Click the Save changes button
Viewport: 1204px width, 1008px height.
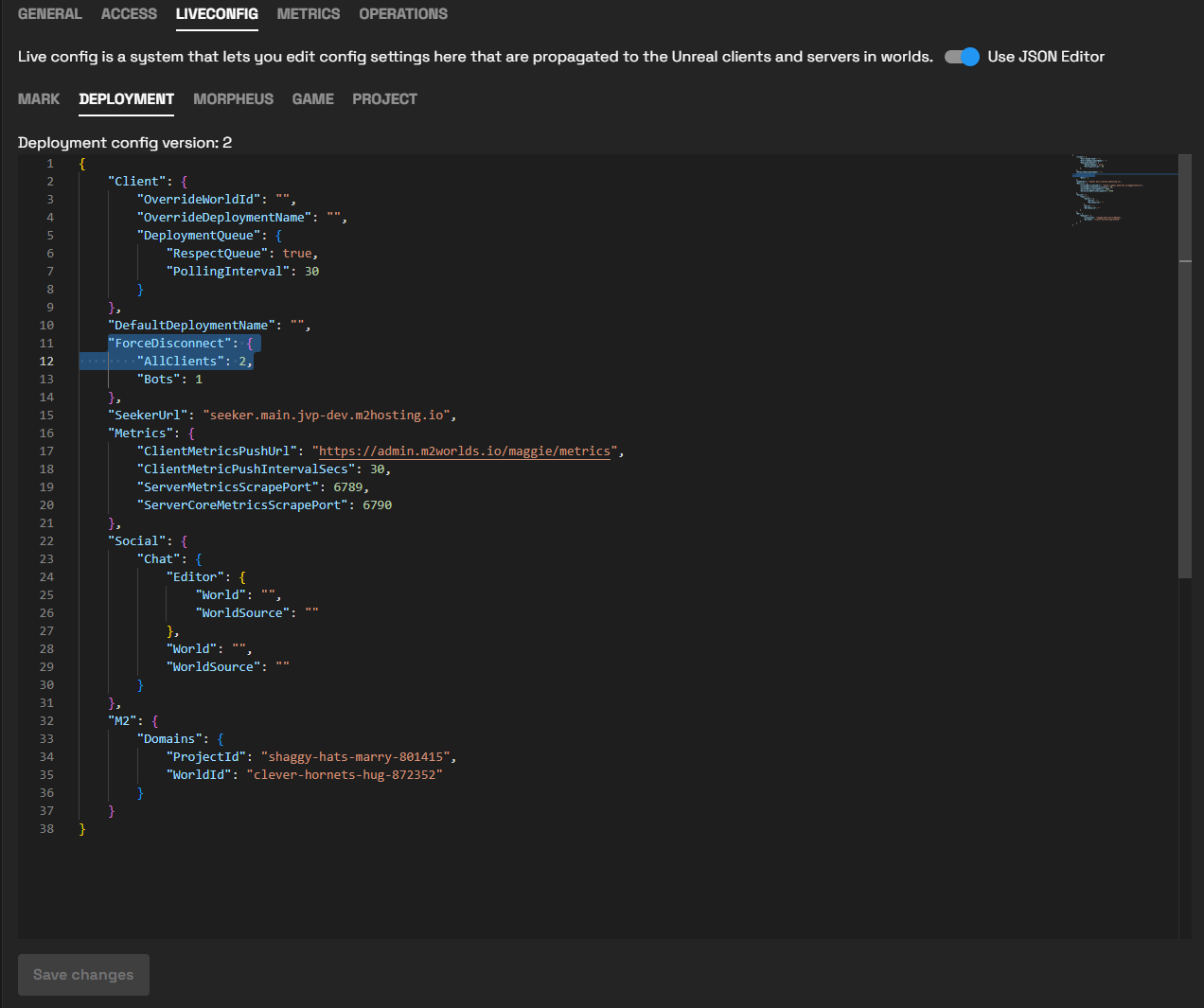[83, 975]
